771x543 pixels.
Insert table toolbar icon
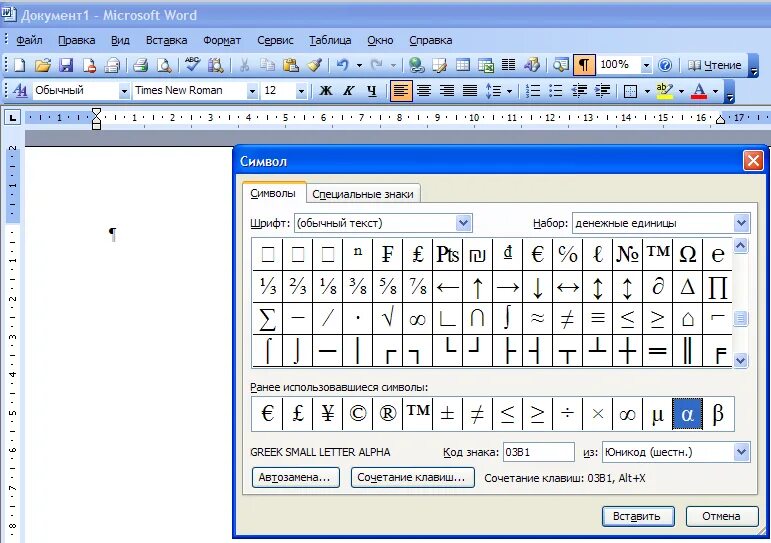click(x=463, y=65)
